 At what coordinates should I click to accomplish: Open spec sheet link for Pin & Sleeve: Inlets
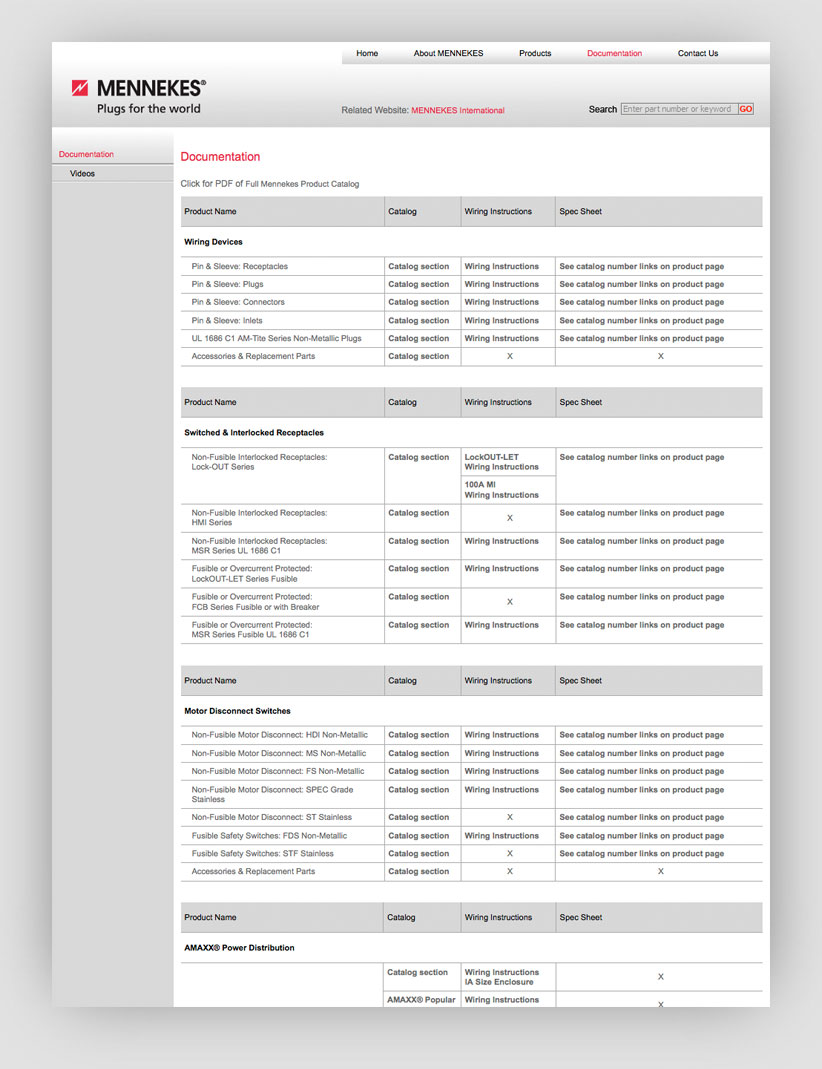641,321
